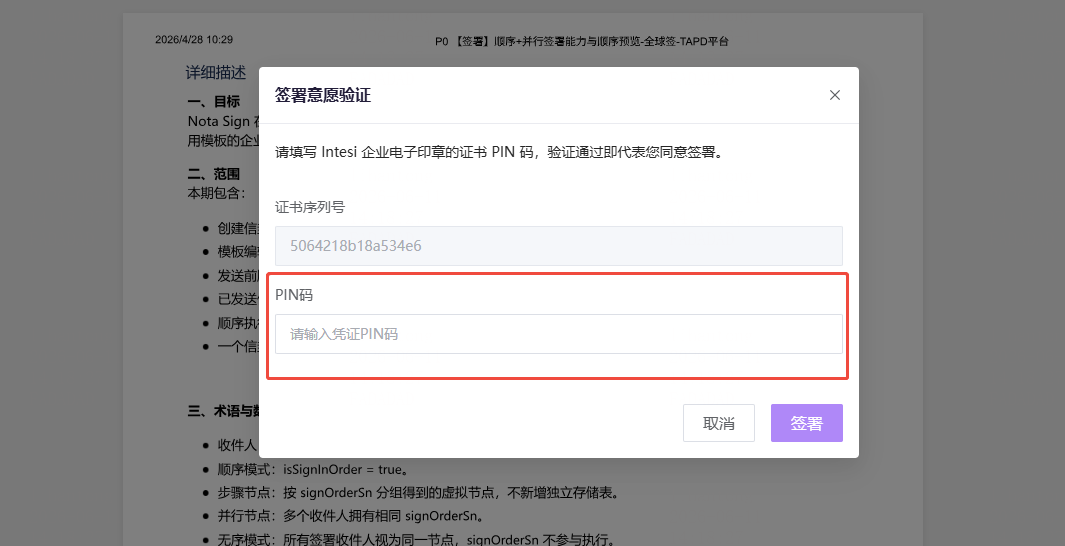The width and height of the screenshot is (1065, 546).
Task: Click the Intesi 企业电子印章 instruction text
Action: [x=501, y=152]
